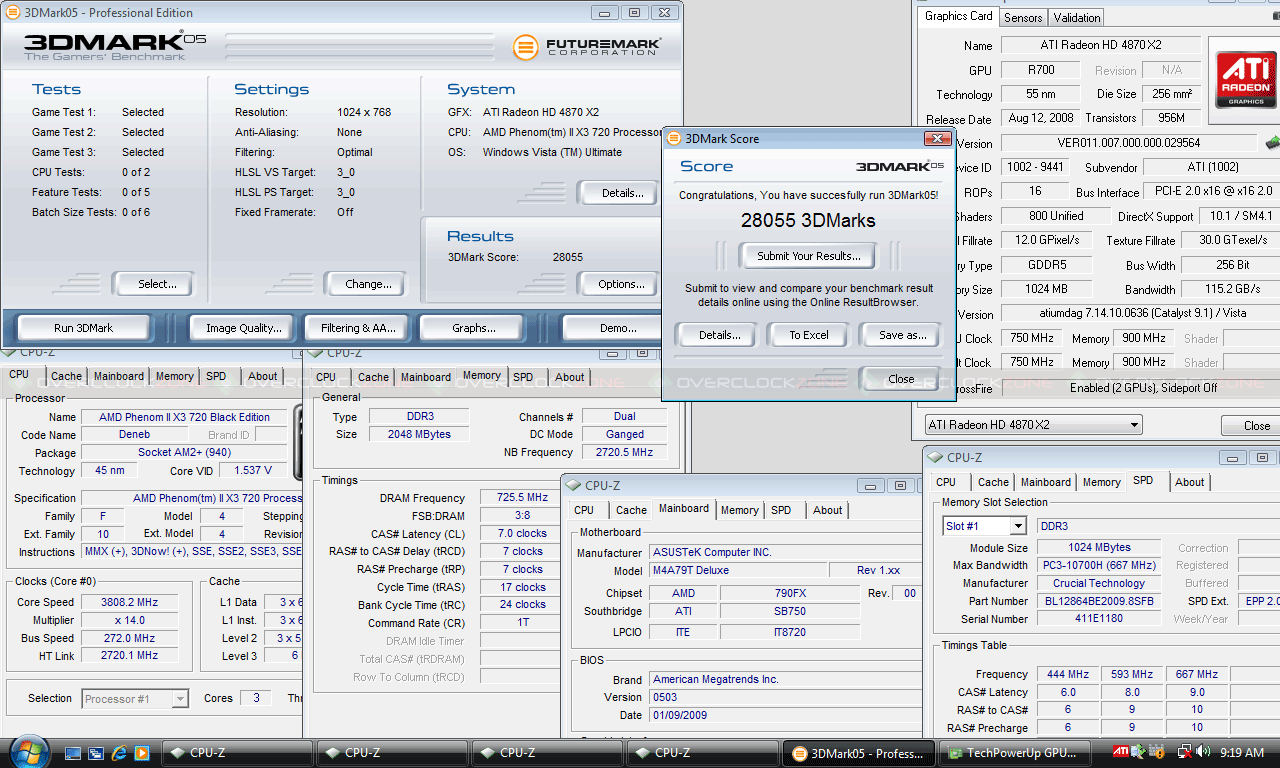Screen dimensions: 1280x768
Task: Click the Multiplier value x 14.0
Action: pos(129,620)
